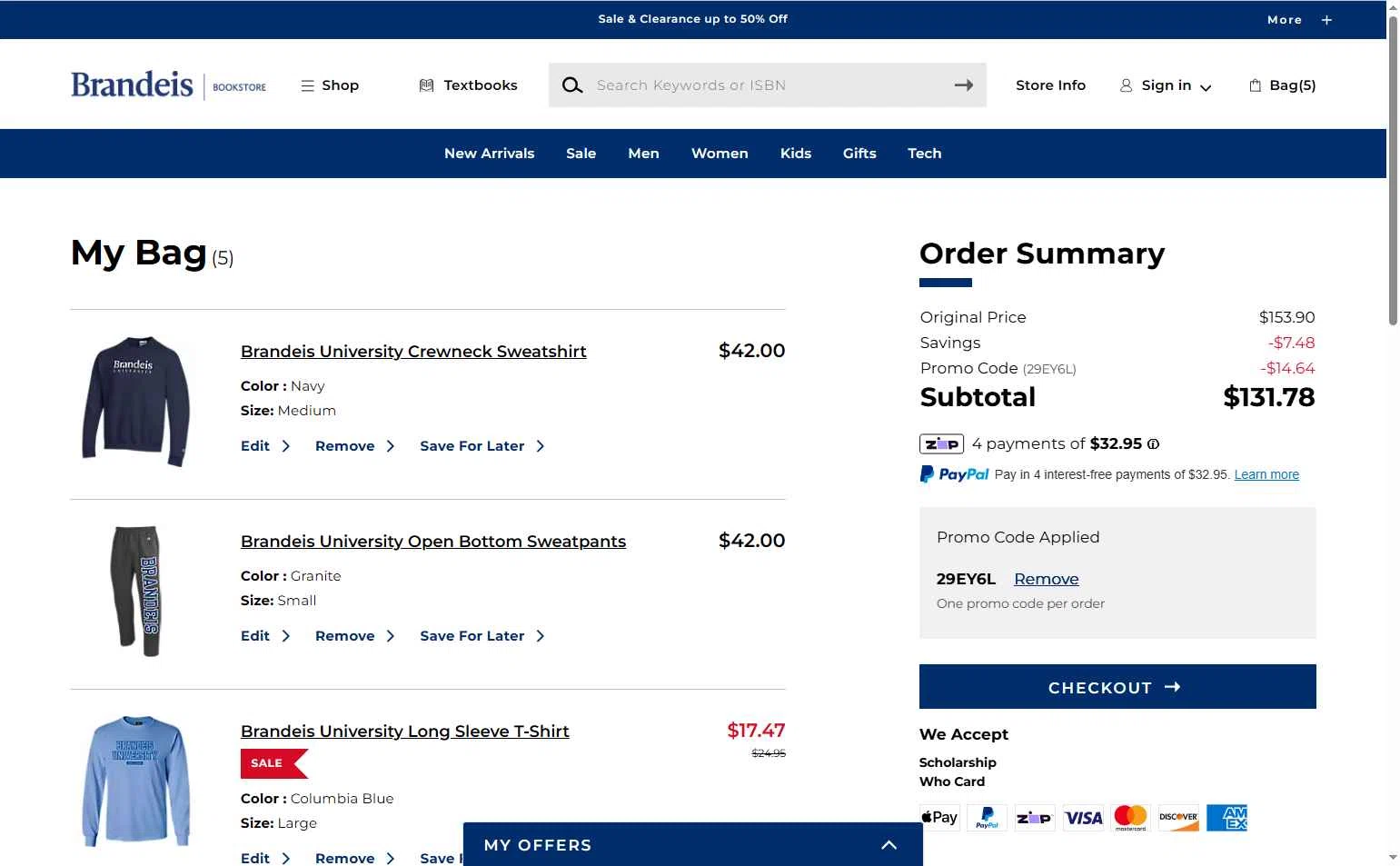This screenshot has height=866, width=1400.
Task: Open the Men navigation tab
Action: 643,154
